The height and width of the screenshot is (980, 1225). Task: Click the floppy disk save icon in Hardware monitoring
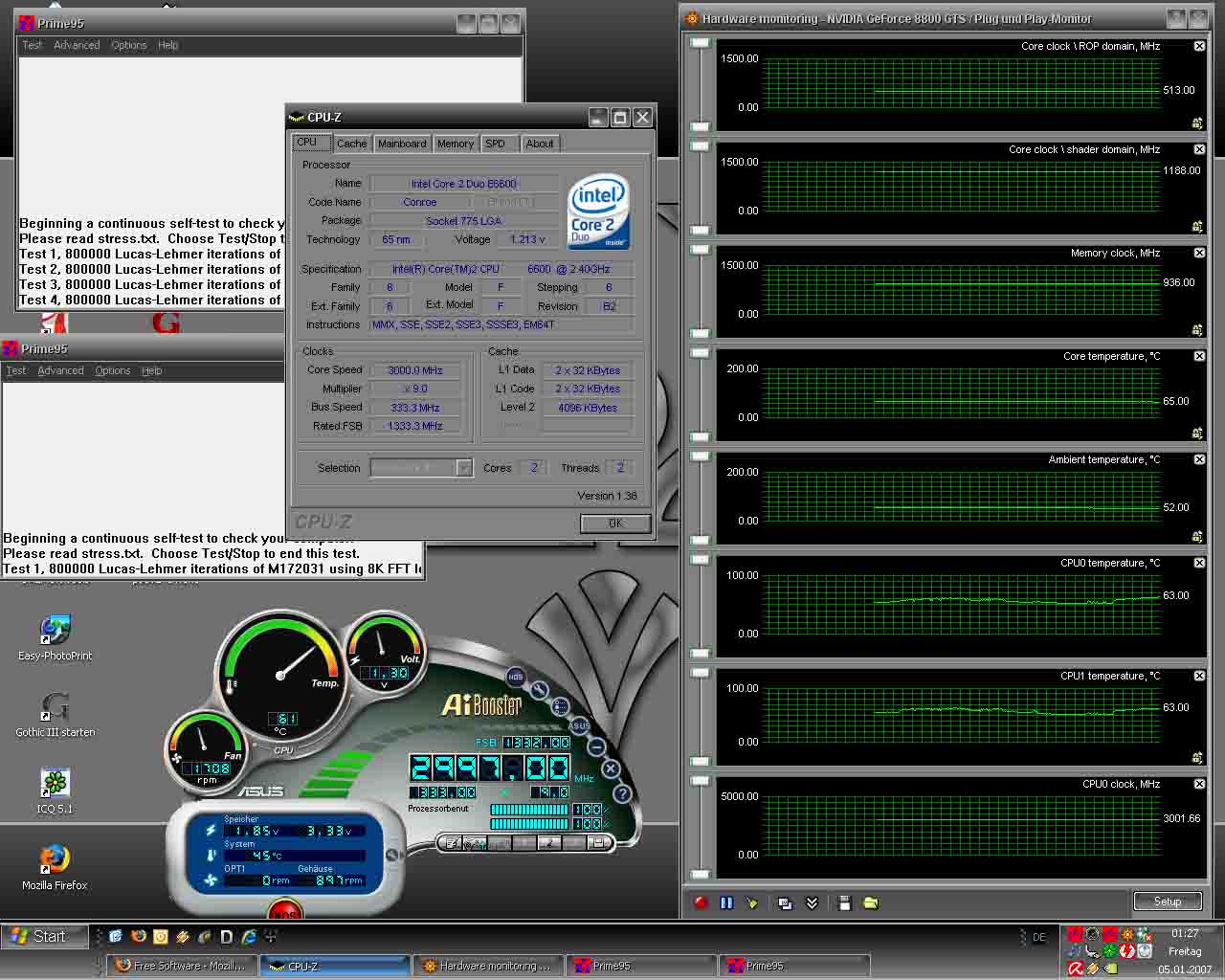844,902
